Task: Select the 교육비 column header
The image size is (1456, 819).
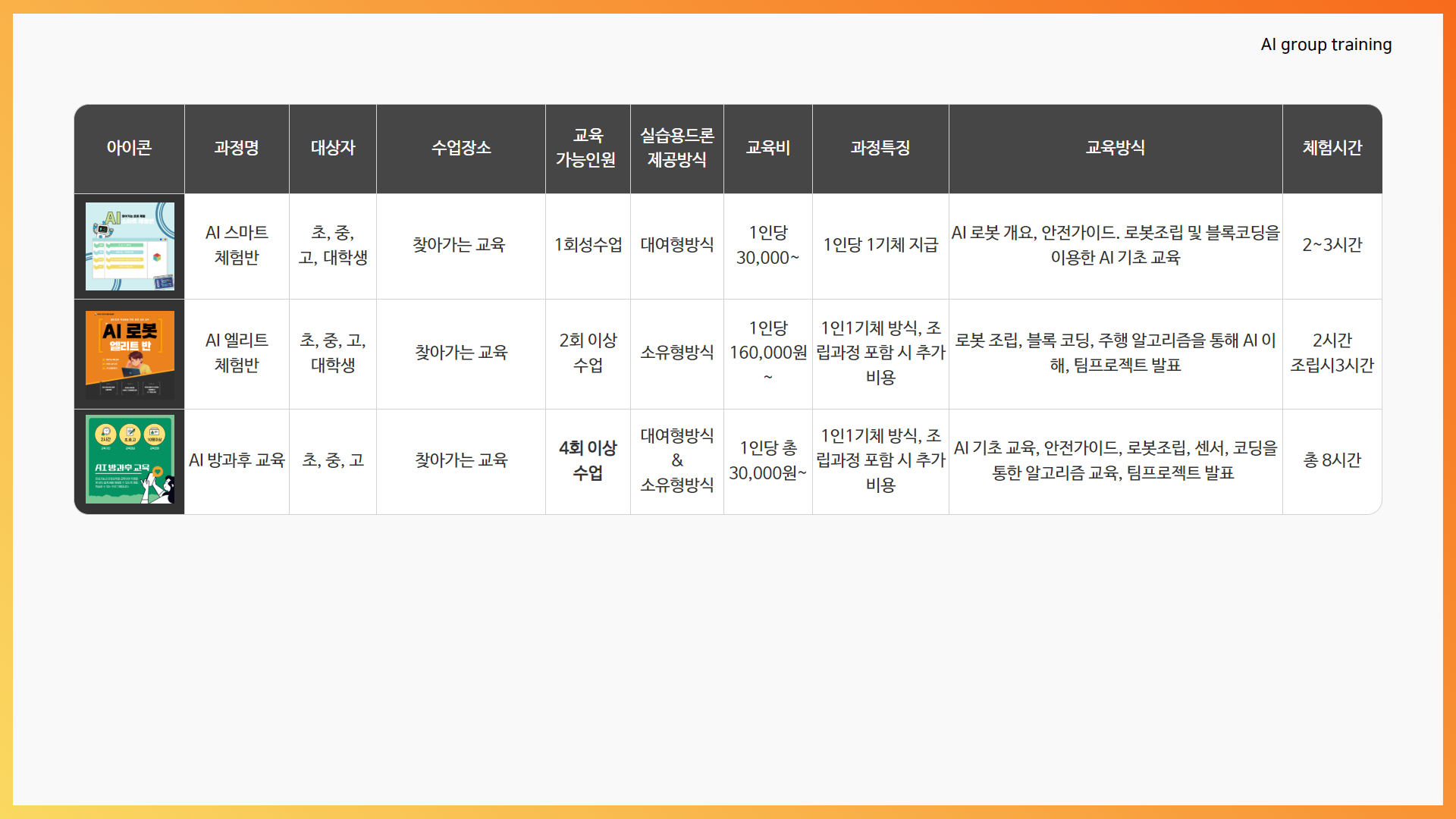Action: point(768,149)
